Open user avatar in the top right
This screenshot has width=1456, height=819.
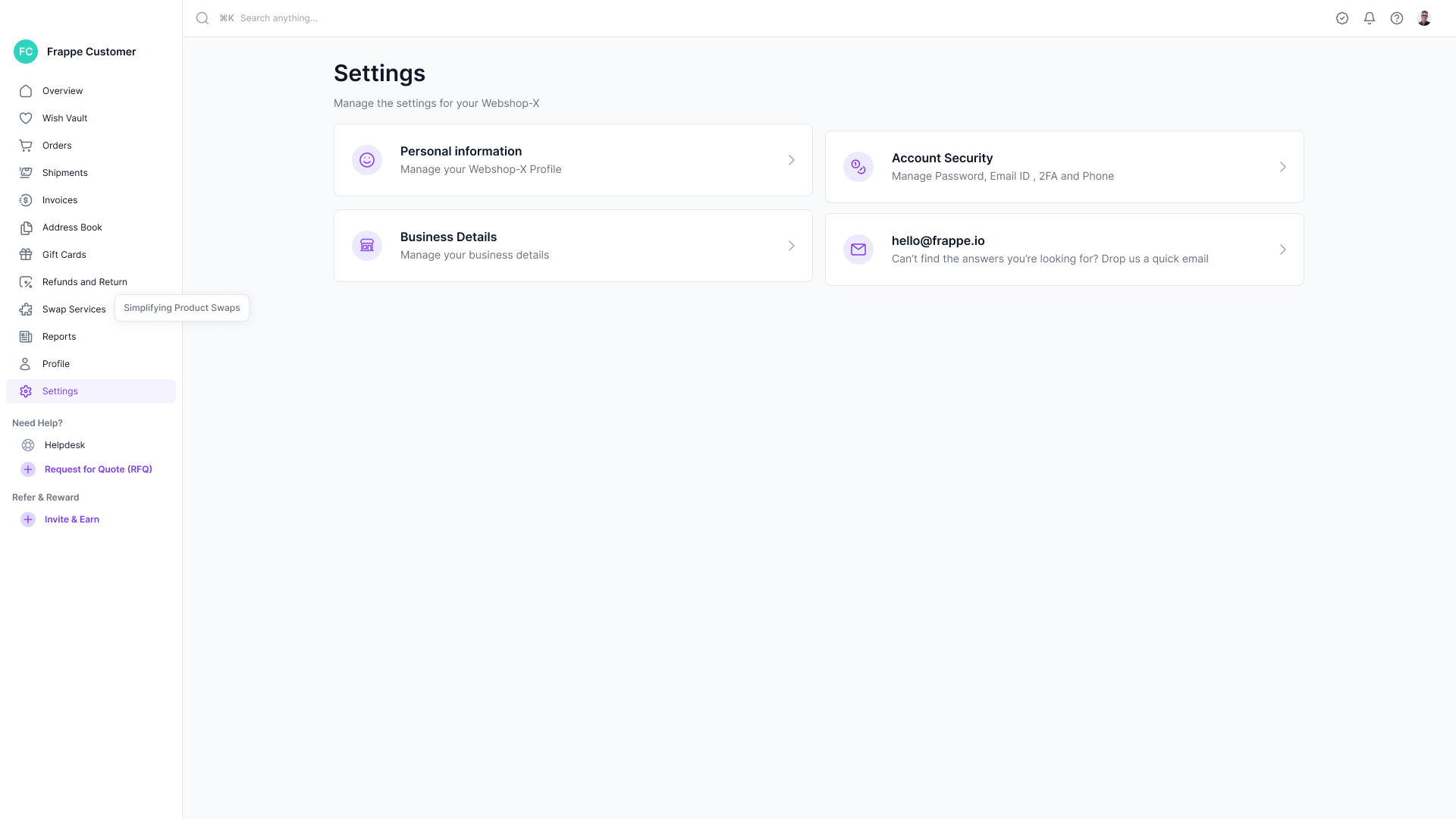[1423, 18]
